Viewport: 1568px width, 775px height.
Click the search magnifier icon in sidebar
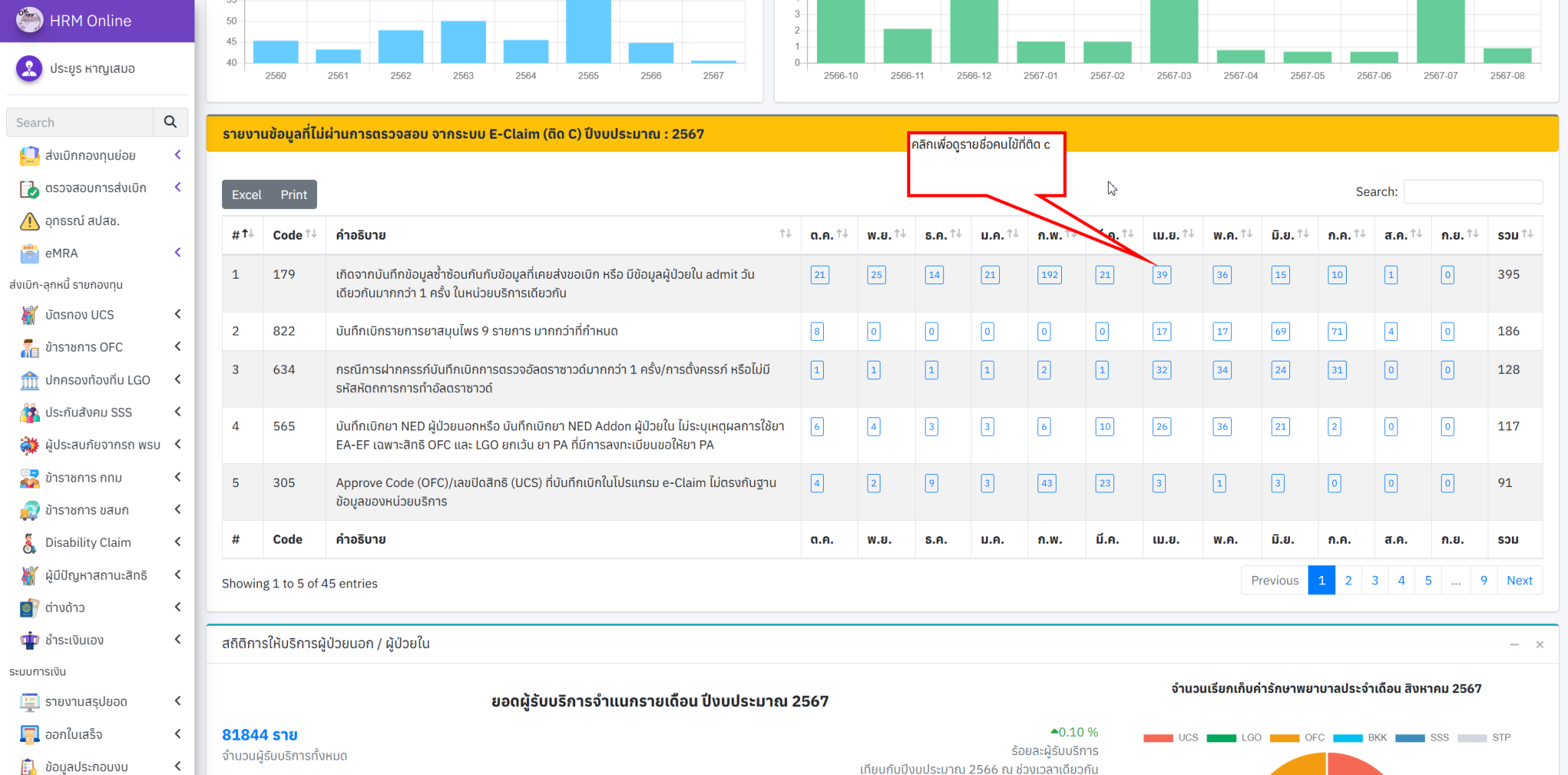coord(170,122)
